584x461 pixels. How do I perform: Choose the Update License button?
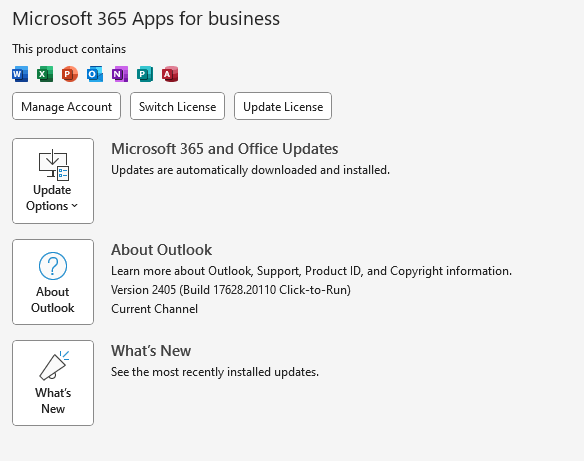283,106
